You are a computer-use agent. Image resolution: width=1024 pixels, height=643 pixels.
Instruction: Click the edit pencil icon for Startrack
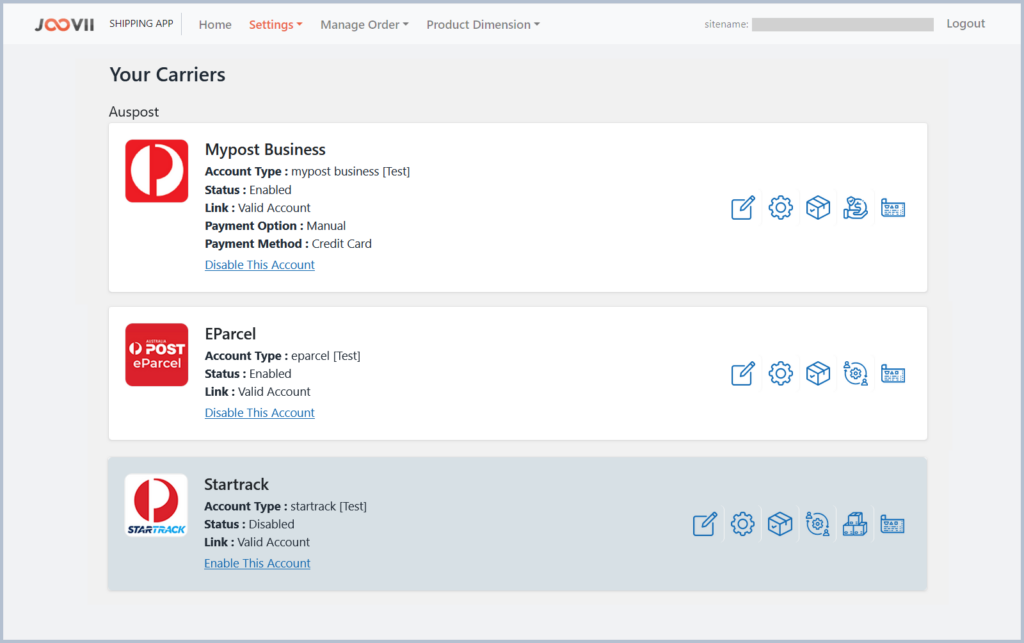(x=705, y=524)
